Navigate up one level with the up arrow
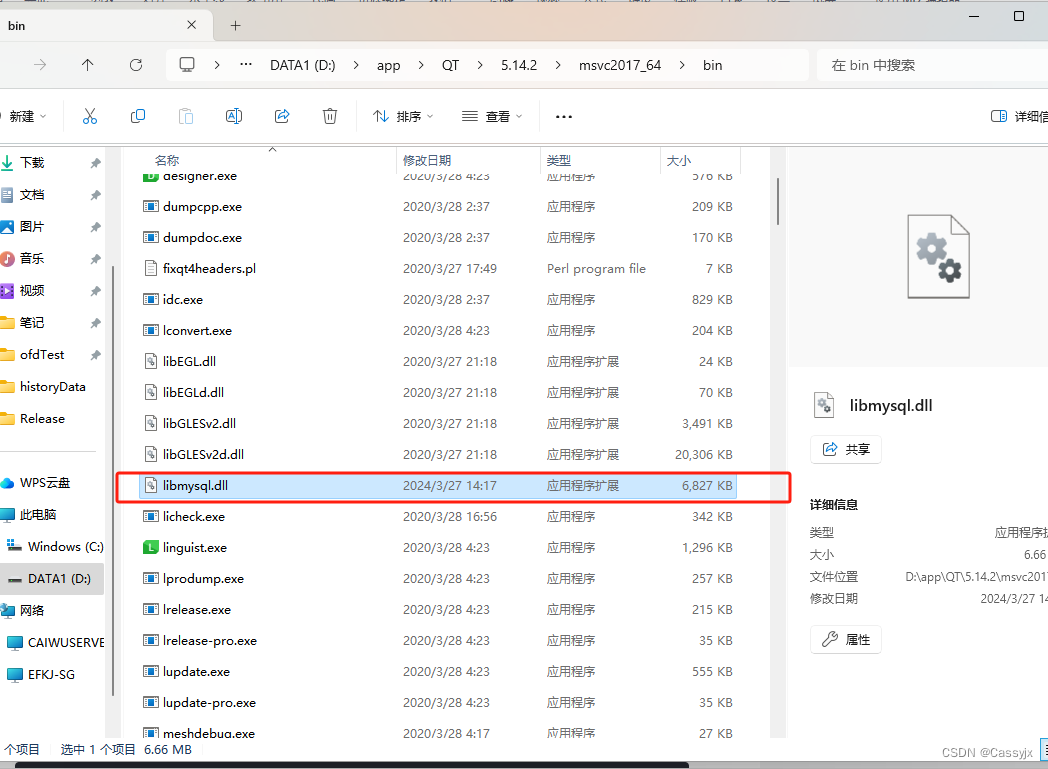 87,65
